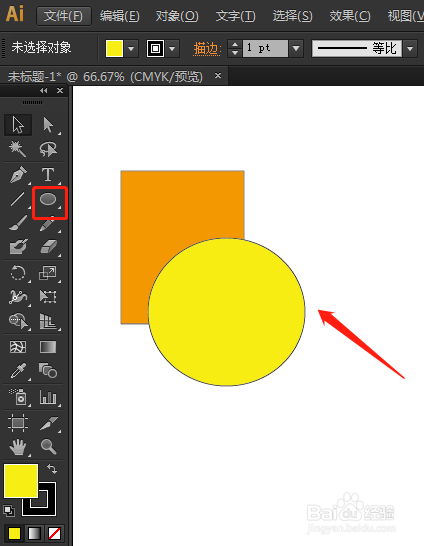Pick the Perspective Grid tool
The height and width of the screenshot is (546, 424).
click(x=48, y=321)
